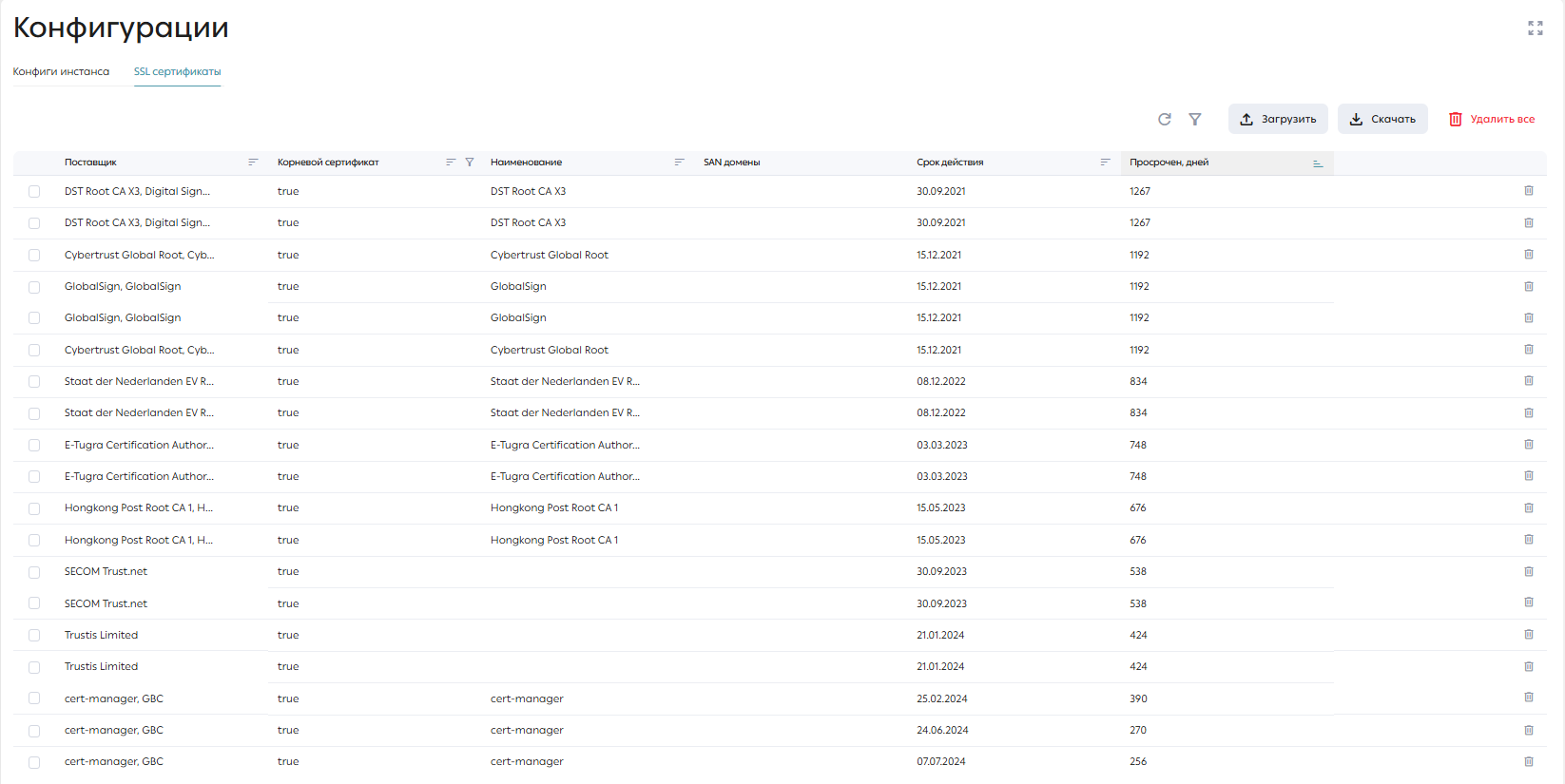Image resolution: width=1565 pixels, height=784 pixels.
Task: Click the Загрузить button
Action: 1278,119
